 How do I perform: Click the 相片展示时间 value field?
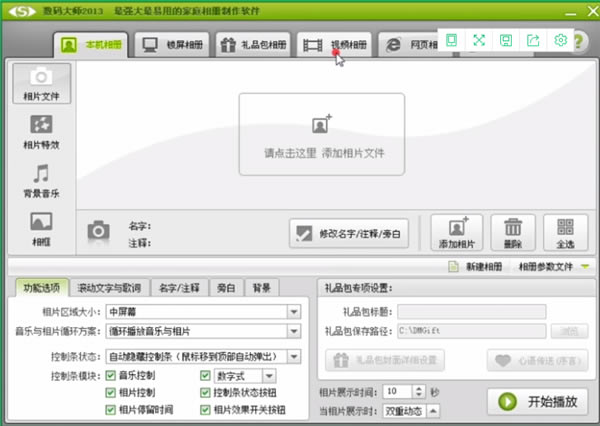pos(397,391)
